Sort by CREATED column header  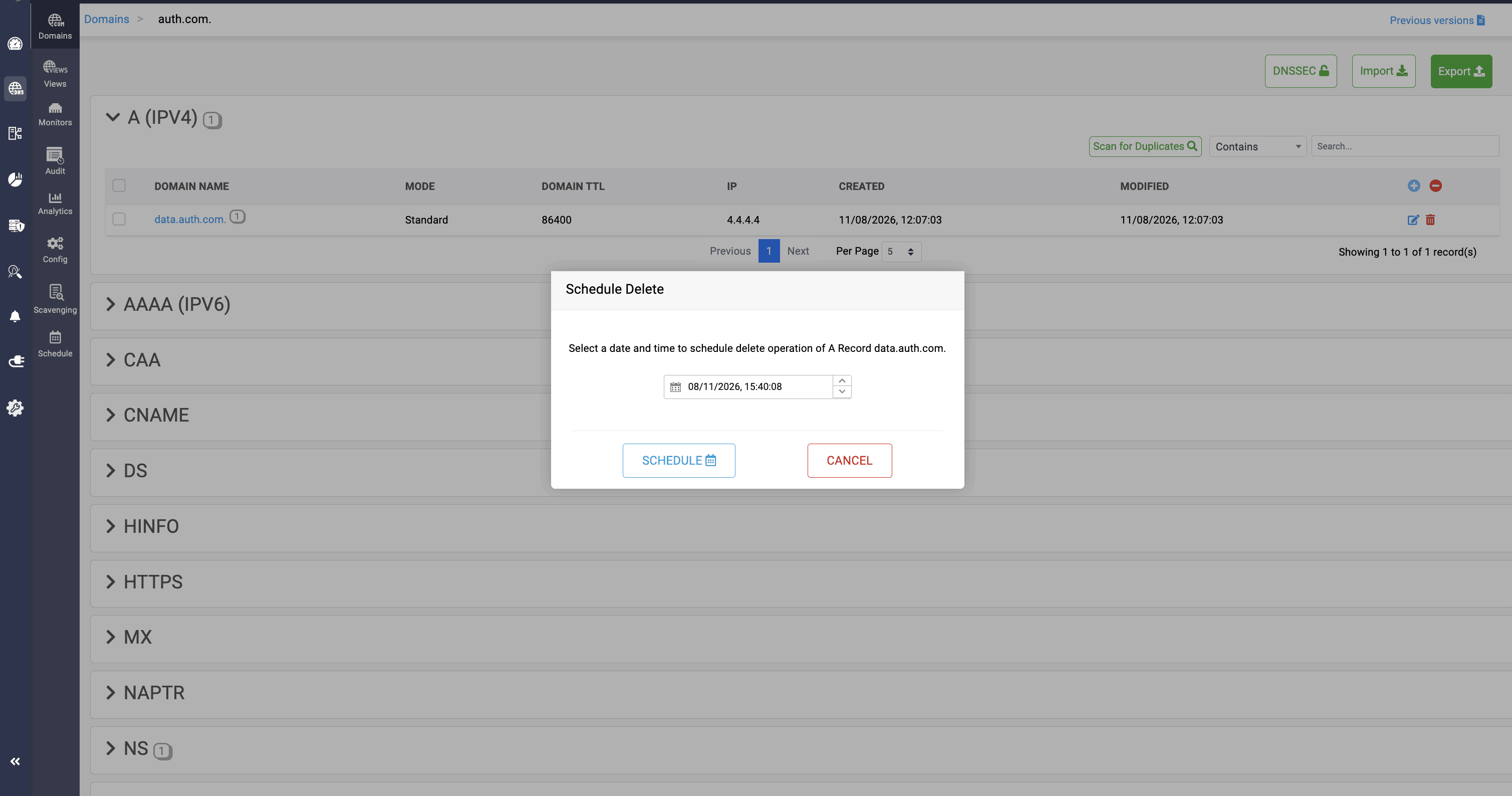(x=861, y=186)
